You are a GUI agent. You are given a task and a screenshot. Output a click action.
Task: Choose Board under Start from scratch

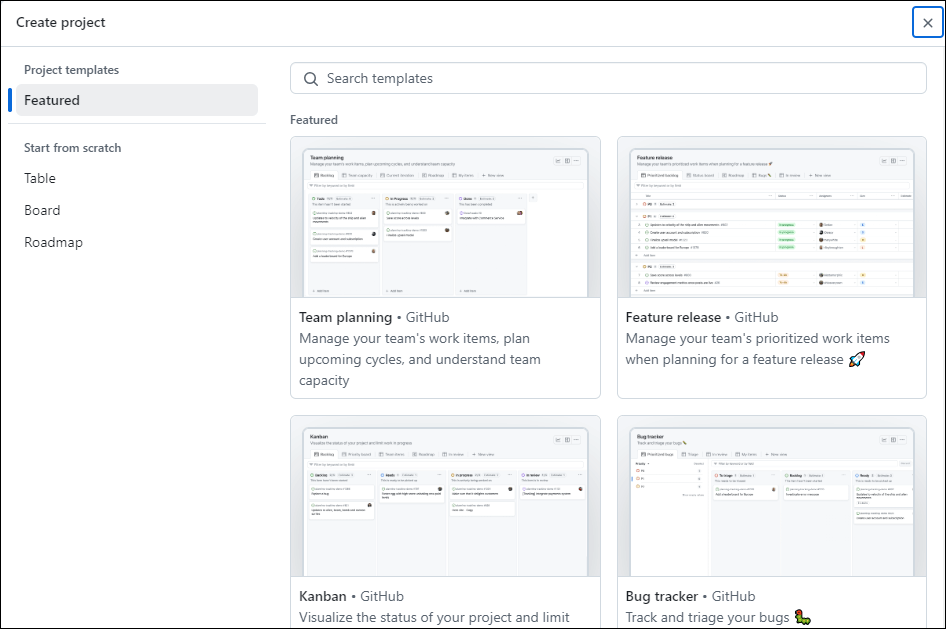coord(42,210)
